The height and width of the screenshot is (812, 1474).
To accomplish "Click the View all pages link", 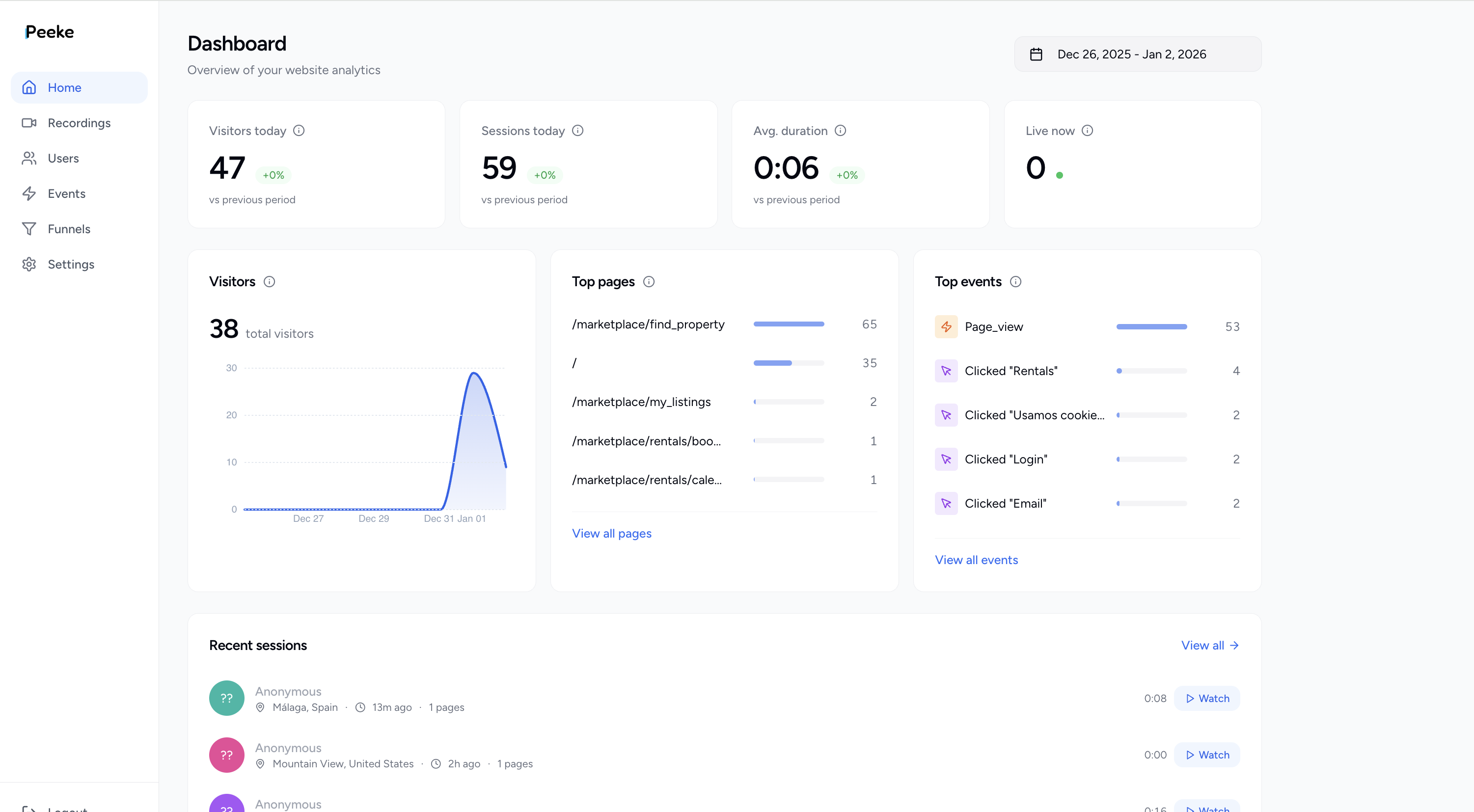I will 611,533.
